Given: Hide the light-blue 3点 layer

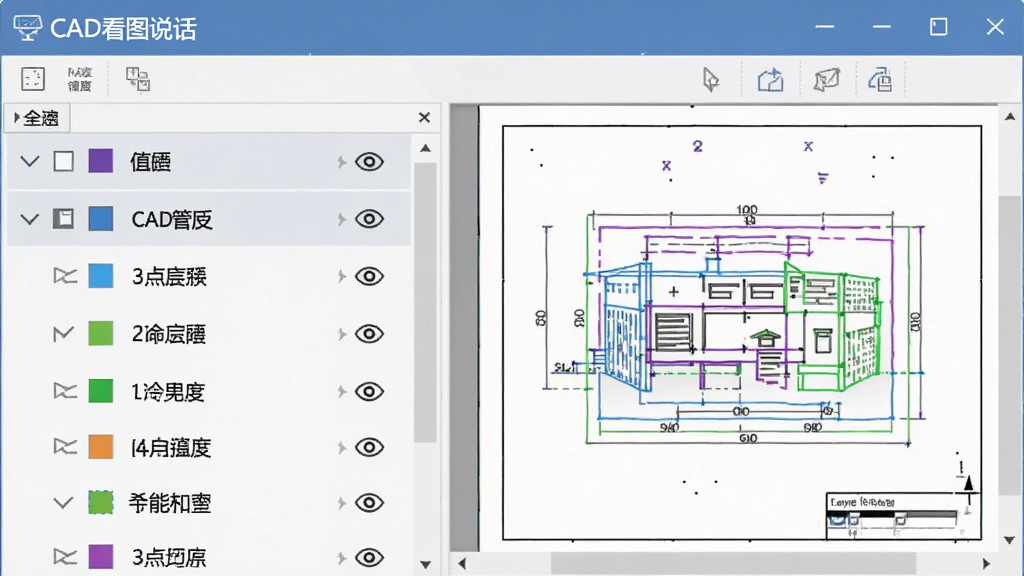Looking at the screenshot, I should click(x=369, y=276).
